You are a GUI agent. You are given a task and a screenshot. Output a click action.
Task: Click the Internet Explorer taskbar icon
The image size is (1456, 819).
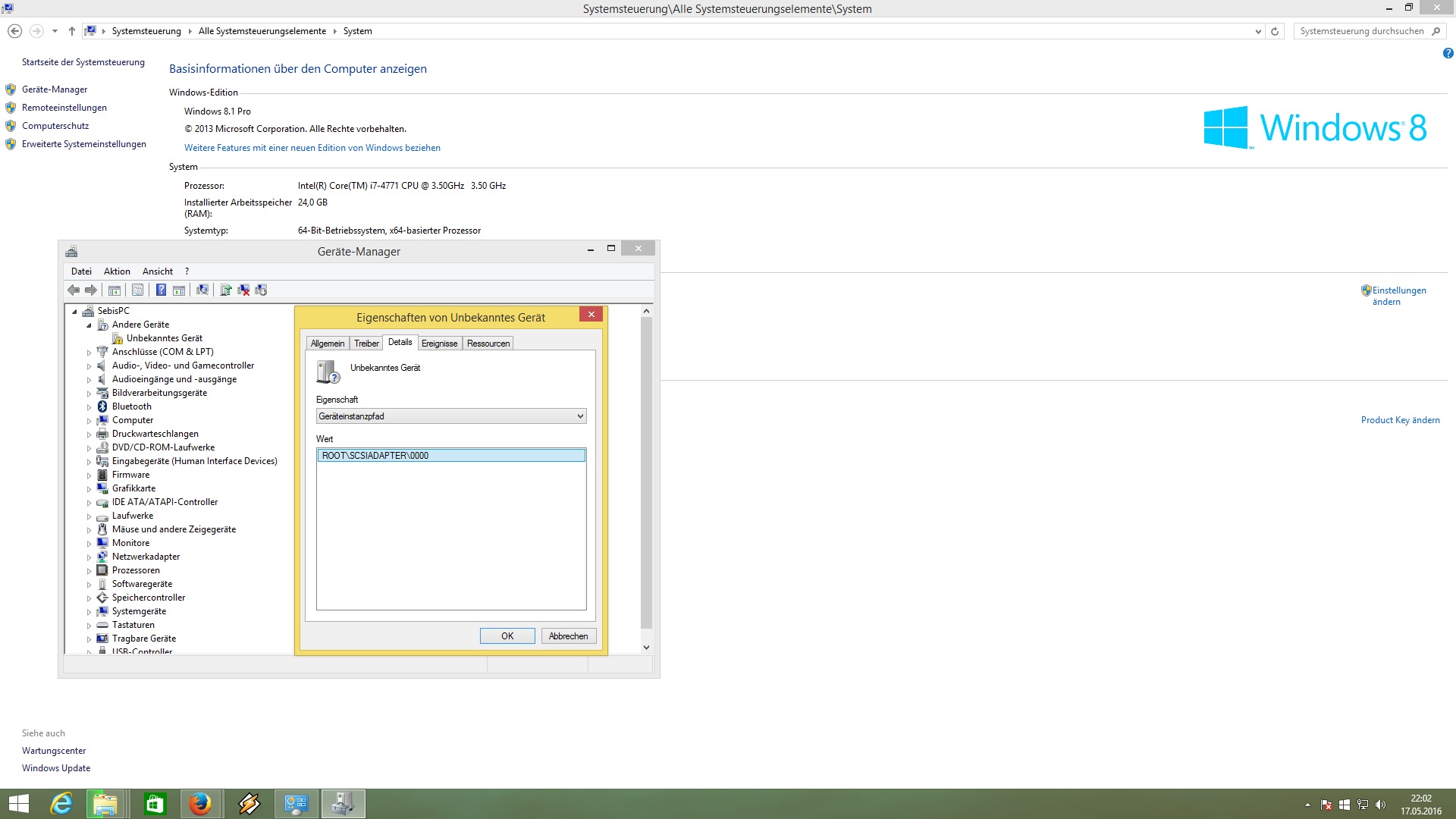(x=61, y=804)
